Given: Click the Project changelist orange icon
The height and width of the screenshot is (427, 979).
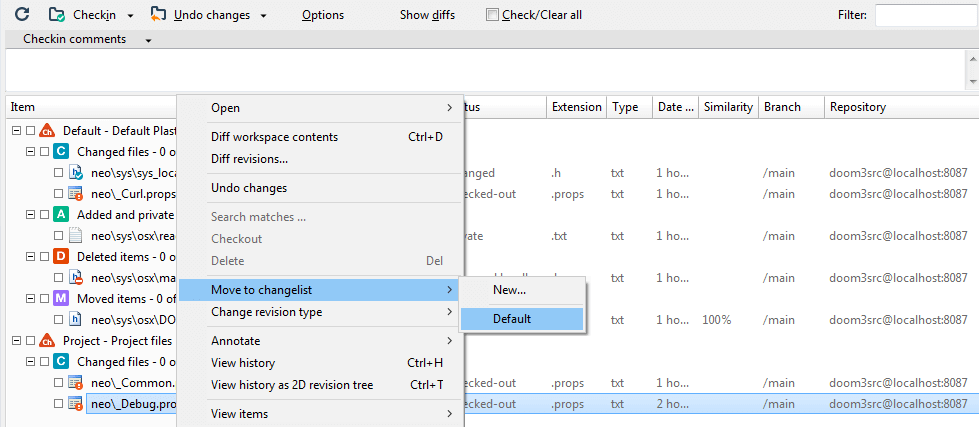Looking at the screenshot, I should [47, 341].
